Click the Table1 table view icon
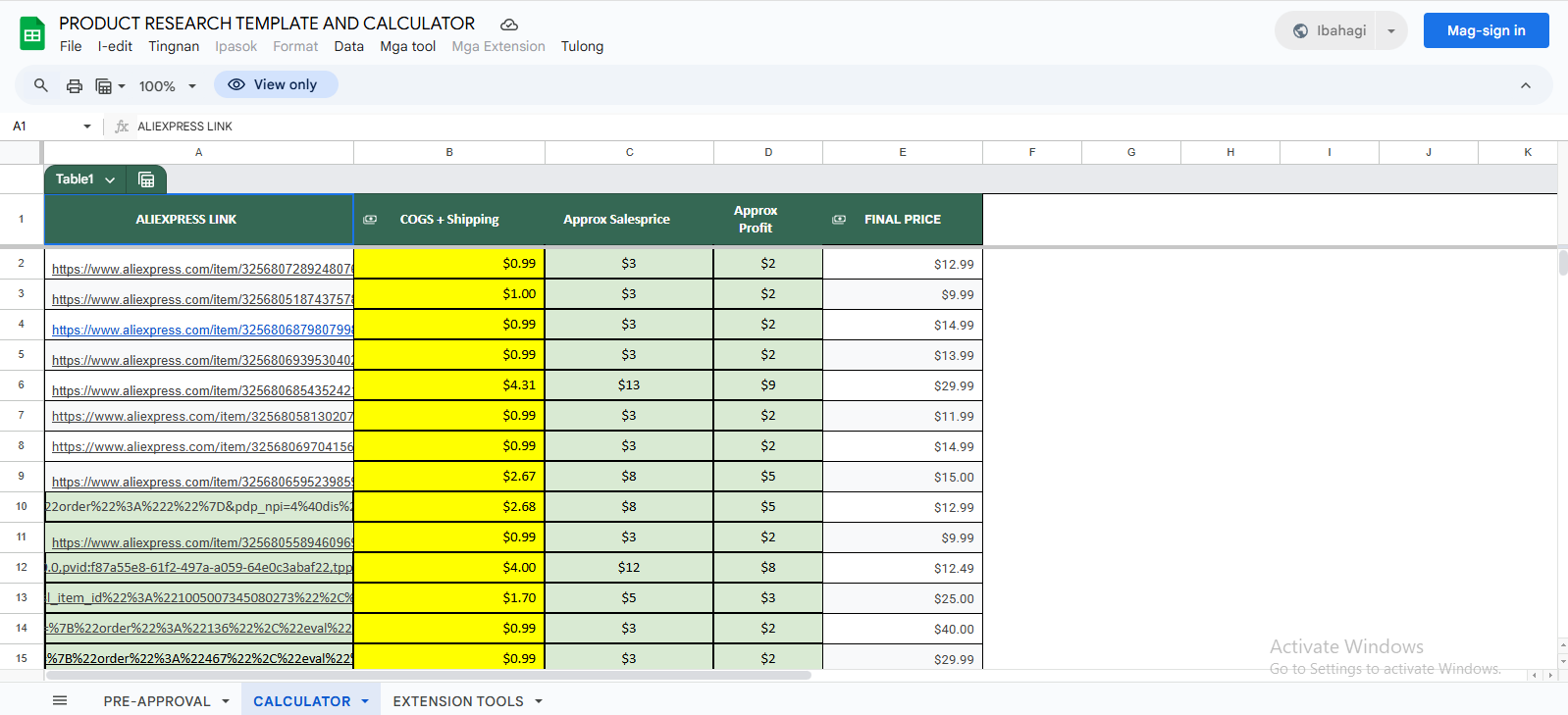Screen dimensions: 1568x715 tap(146, 179)
